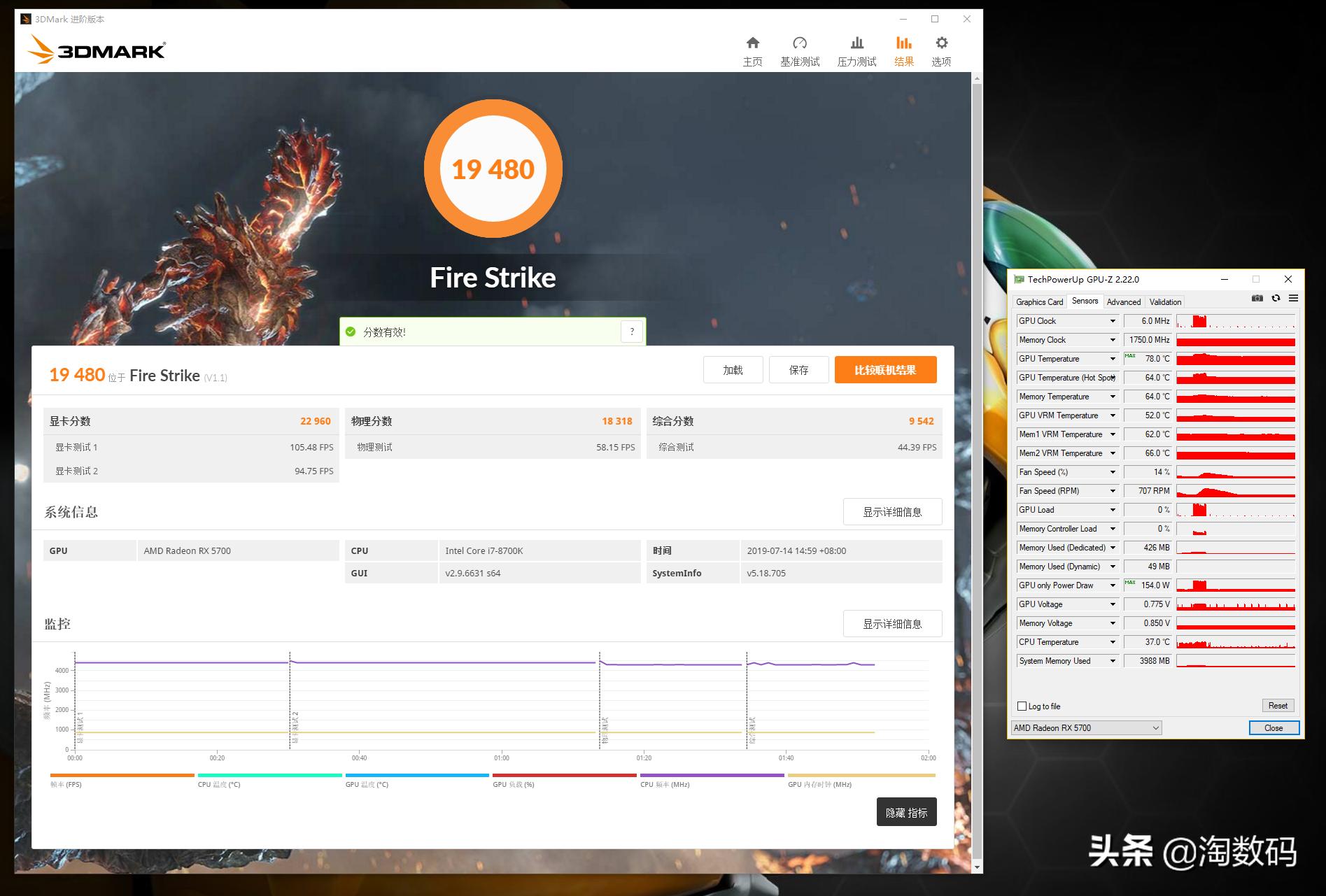Viewport: 1326px width, 896px height.
Task: Click the 3DMark logo in the header
Action: coord(97,50)
